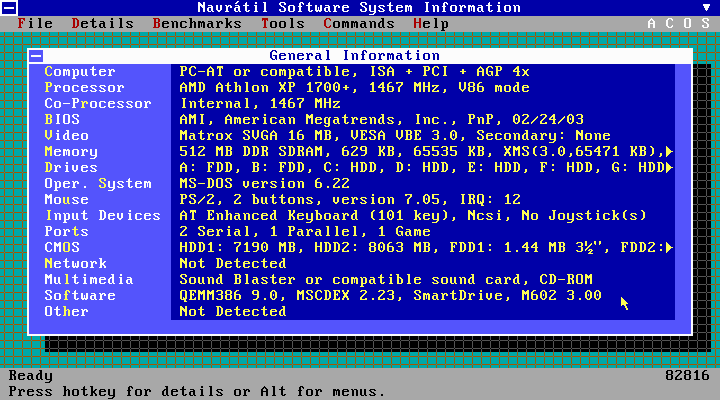Click the down arrow in title bar
Screen dimensions: 720x400
[706, 7]
